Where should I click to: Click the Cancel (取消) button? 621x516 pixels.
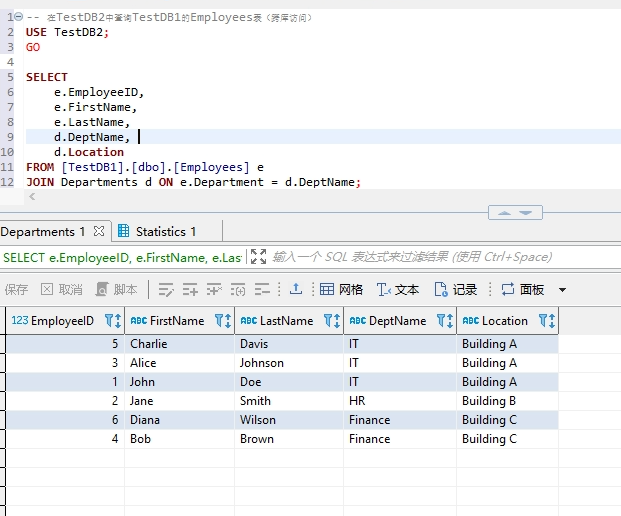tap(62, 289)
